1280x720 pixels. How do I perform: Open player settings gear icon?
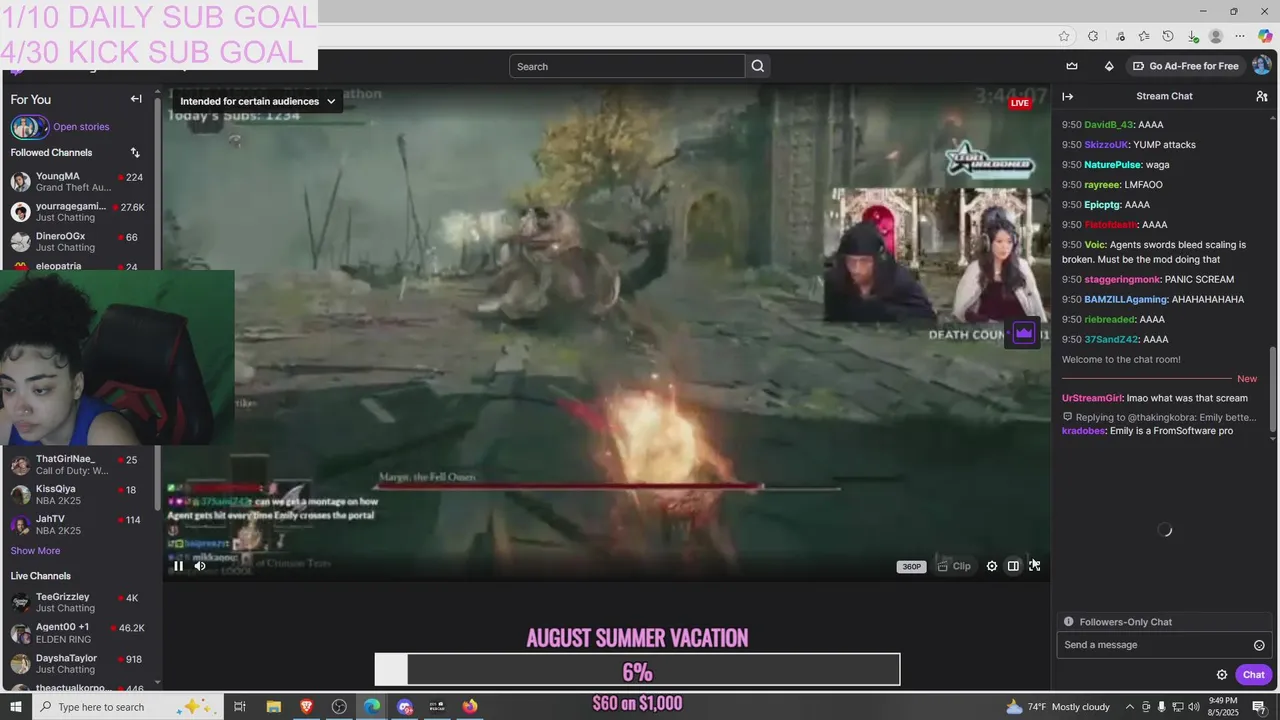pyautogui.click(x=992, y=566)
